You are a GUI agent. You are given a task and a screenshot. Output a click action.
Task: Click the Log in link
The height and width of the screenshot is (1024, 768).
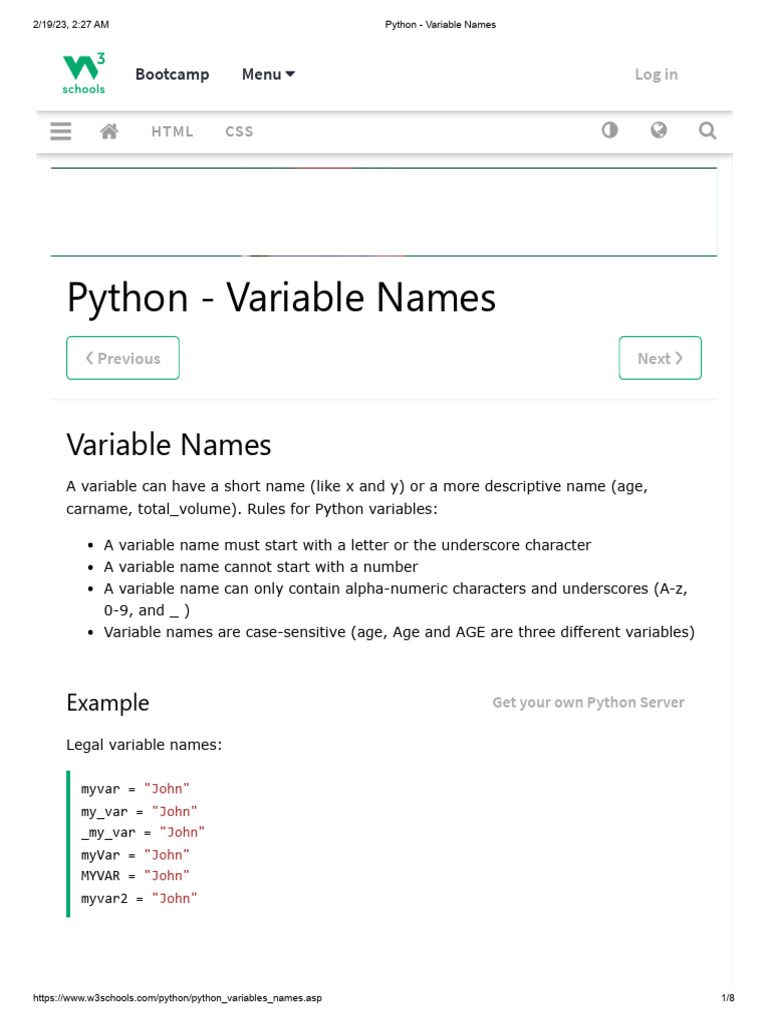click(656, 74)
